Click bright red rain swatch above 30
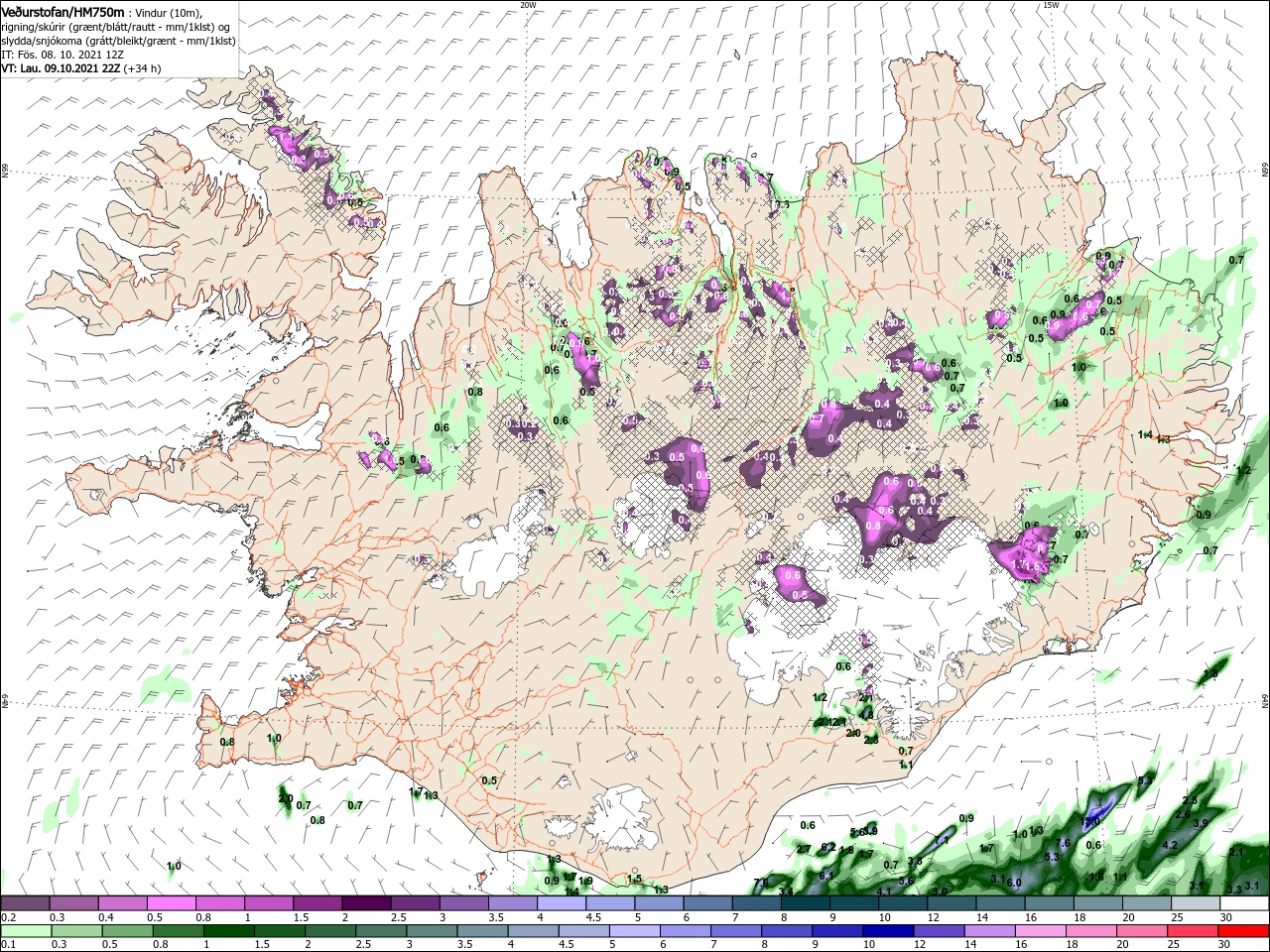The image size is (1270, 952). [x=1243, y=931]
